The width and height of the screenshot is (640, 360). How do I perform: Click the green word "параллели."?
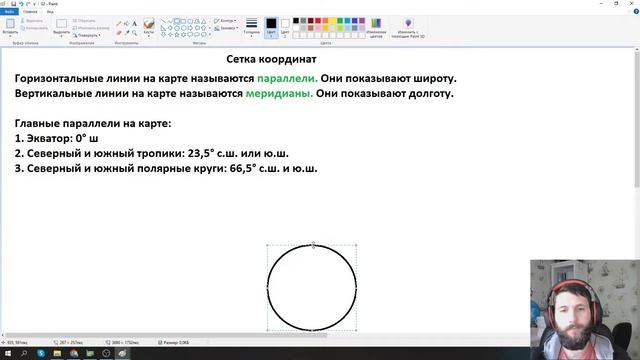287,78
